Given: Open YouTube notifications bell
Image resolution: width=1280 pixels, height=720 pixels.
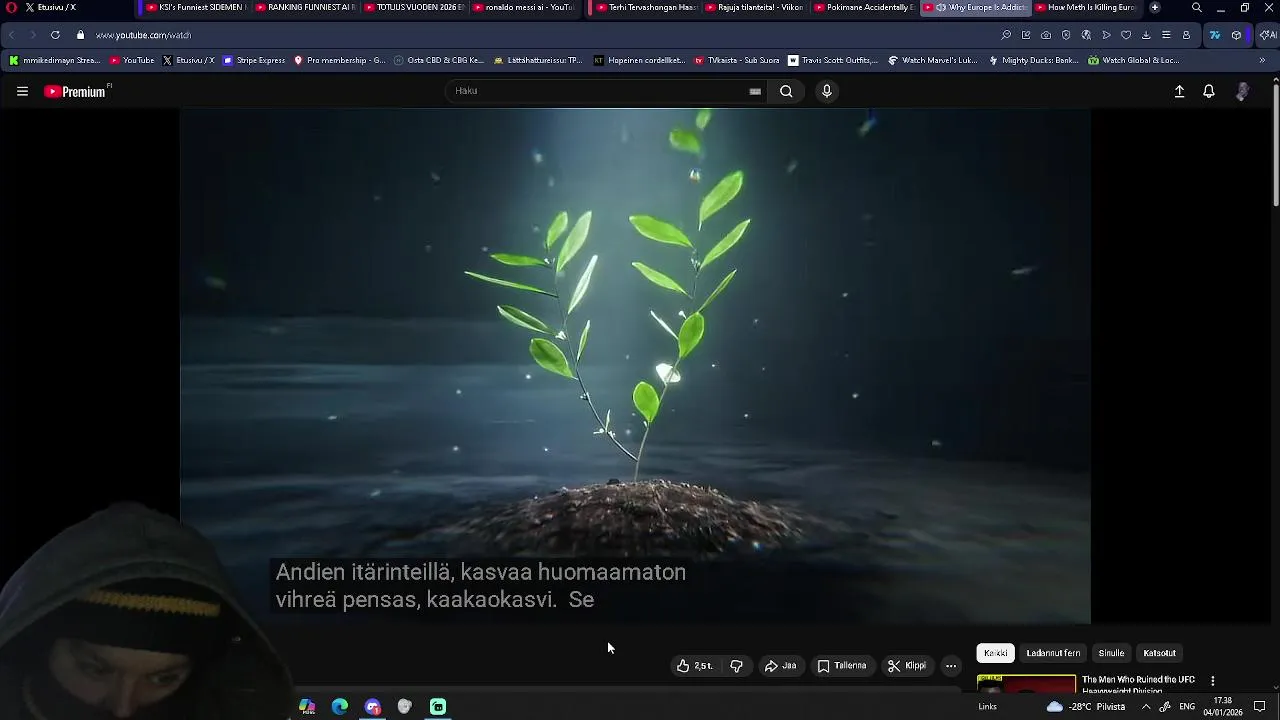Looking at the screenshot, I should tap(1209, 91).
